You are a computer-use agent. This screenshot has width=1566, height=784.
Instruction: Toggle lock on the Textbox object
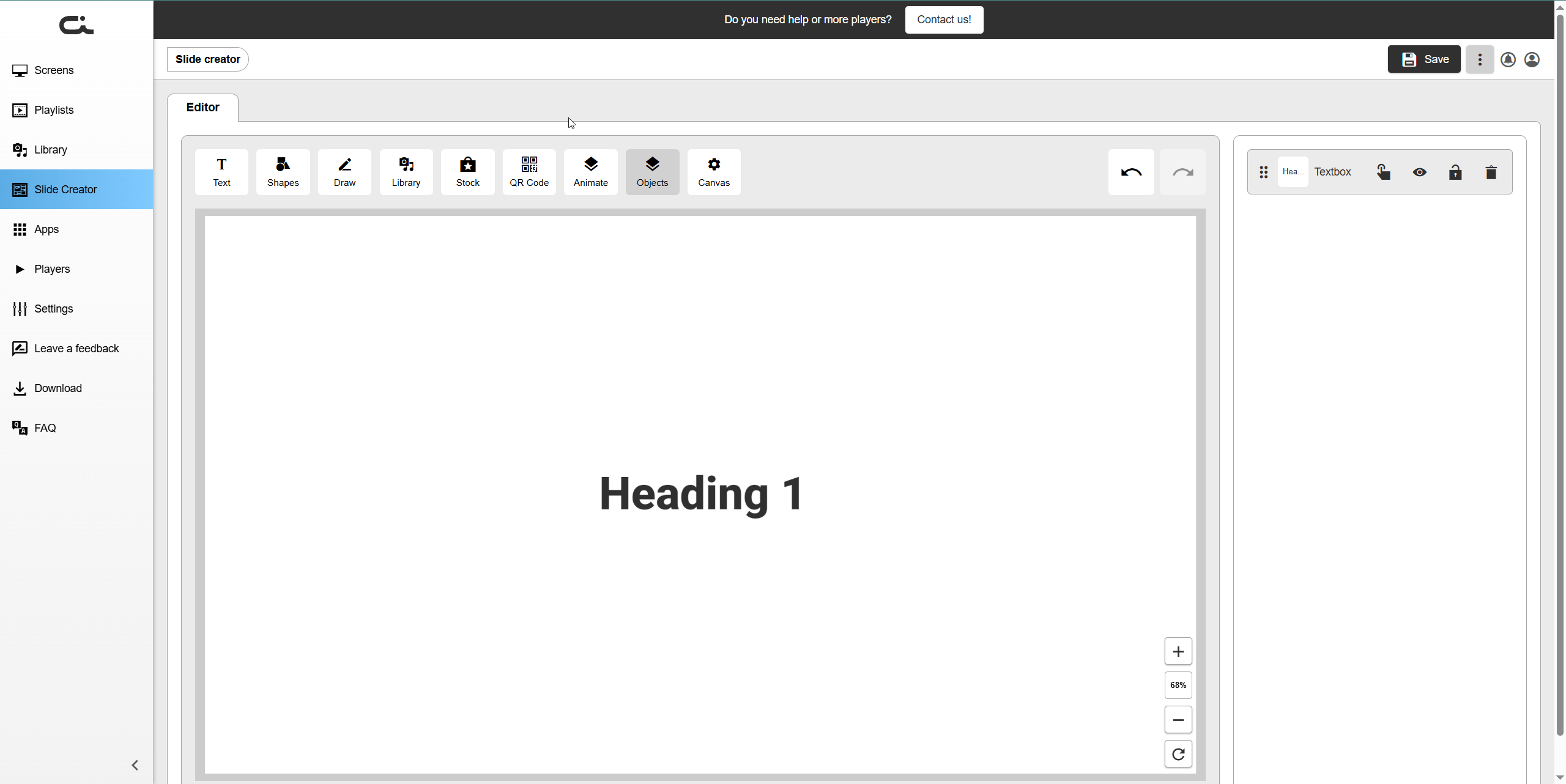coord(1455,172)
